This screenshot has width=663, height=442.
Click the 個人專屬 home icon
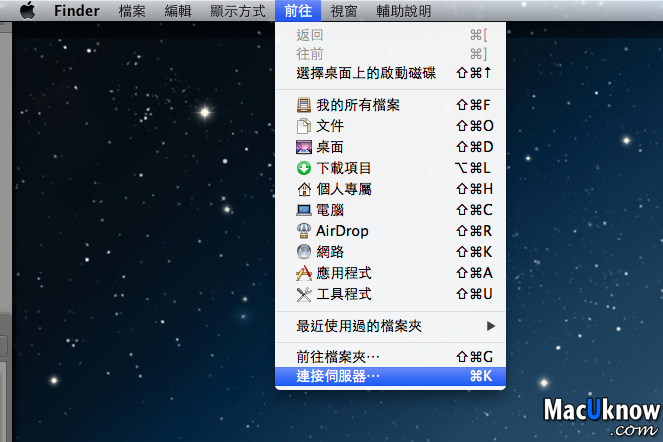pos(305,189)
